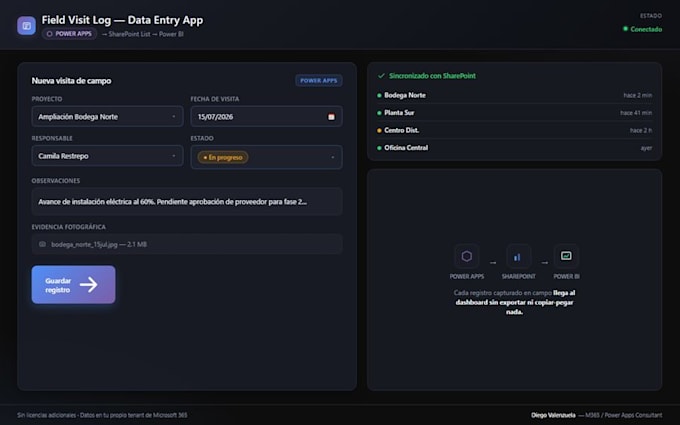680x425 pixels.
Task: Select the Oficina Central sync row
Action: tap(514, 148)
